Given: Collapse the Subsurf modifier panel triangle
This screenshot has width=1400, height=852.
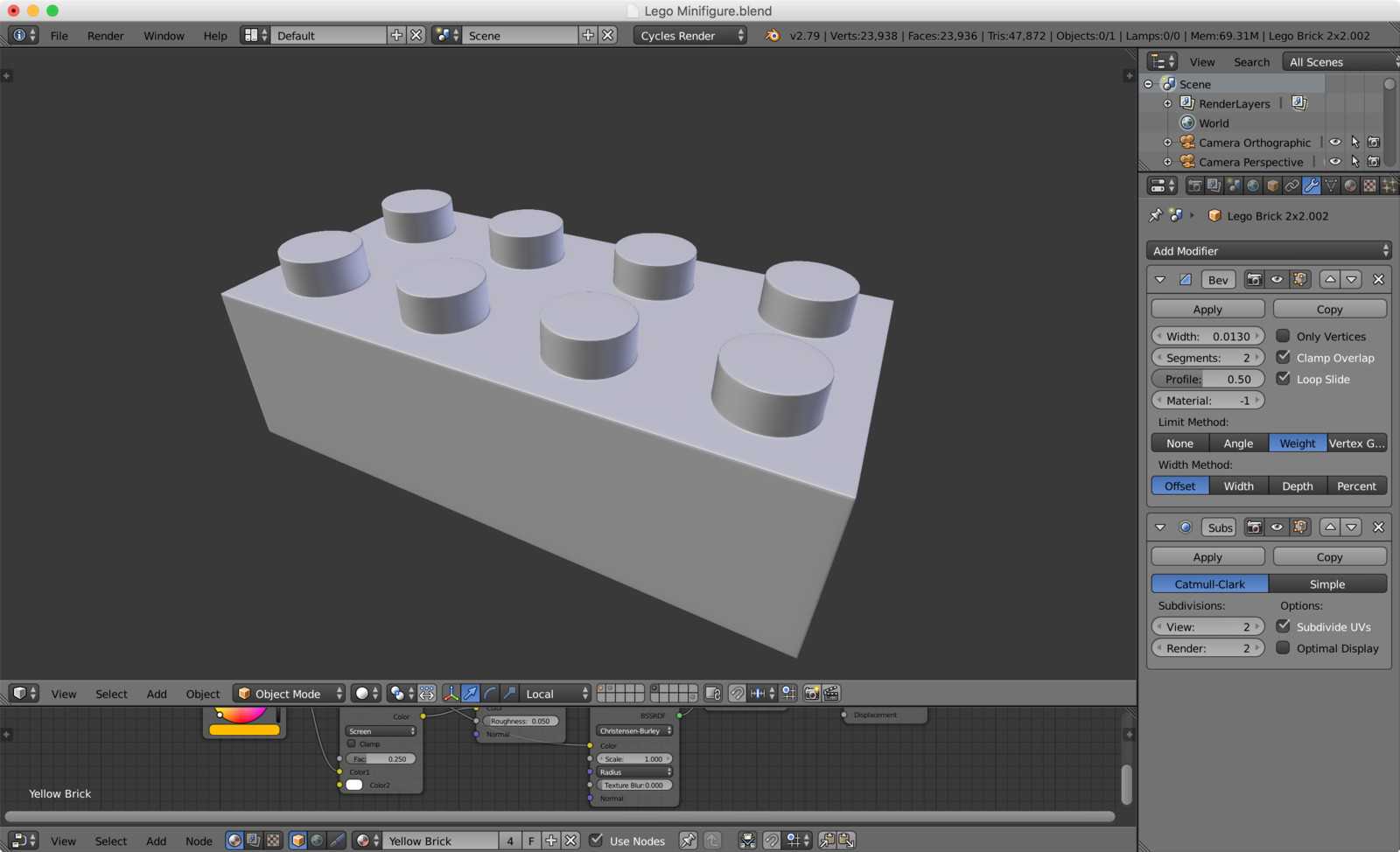Looking at the screenshot, I should [1160, 527].
